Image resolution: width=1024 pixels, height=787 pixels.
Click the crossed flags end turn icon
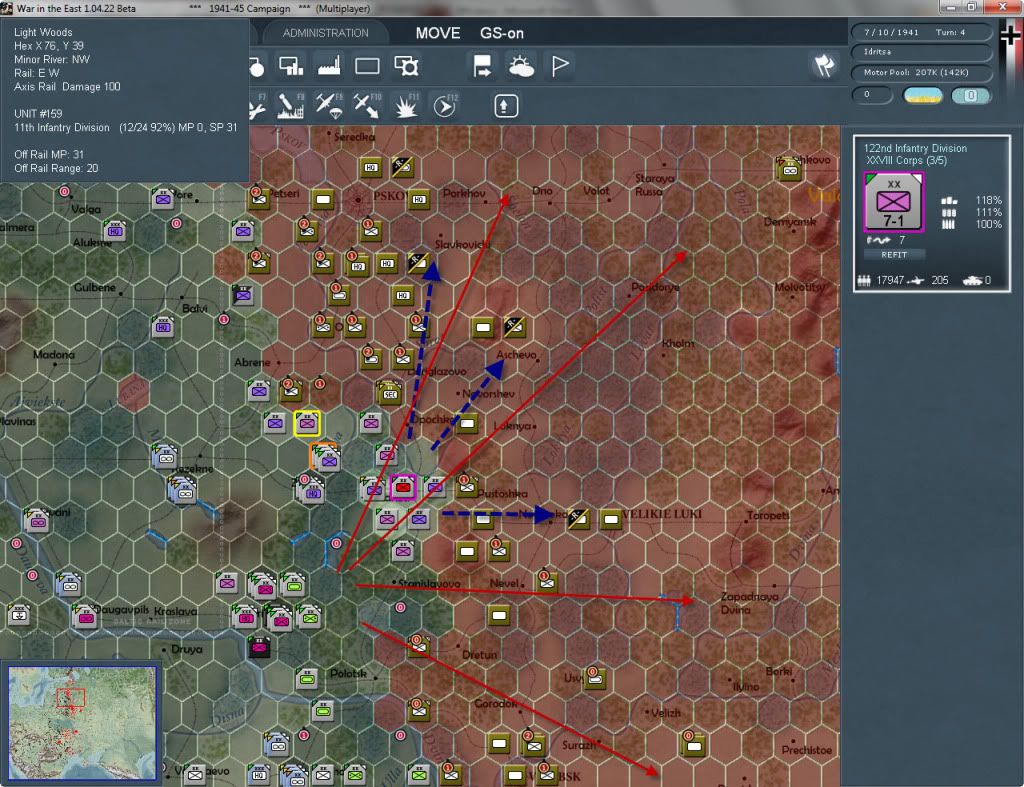(824, 65)
